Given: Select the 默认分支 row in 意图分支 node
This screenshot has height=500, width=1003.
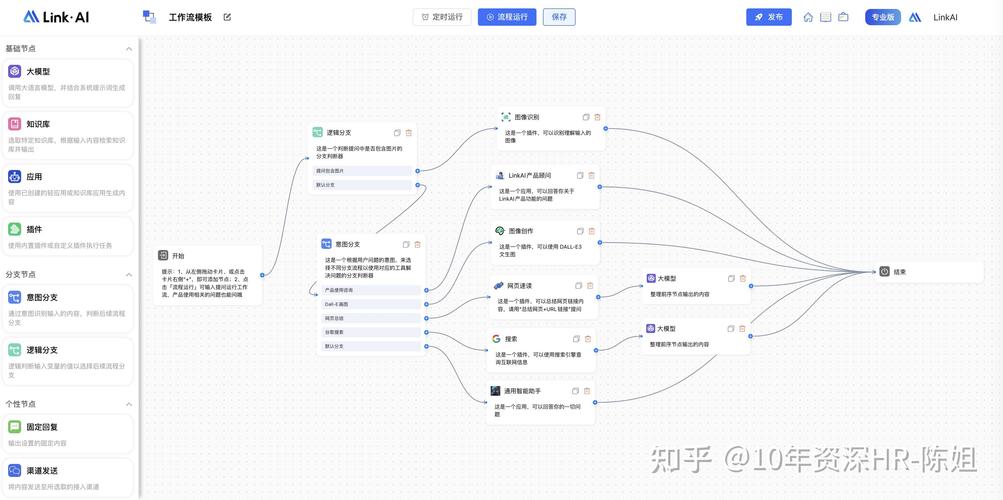Looking at the screenshot, I should 371,347.
